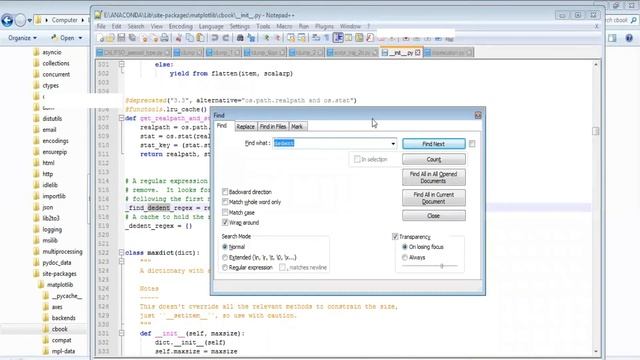Click the Paste clipboard icon

click(200, 38)
